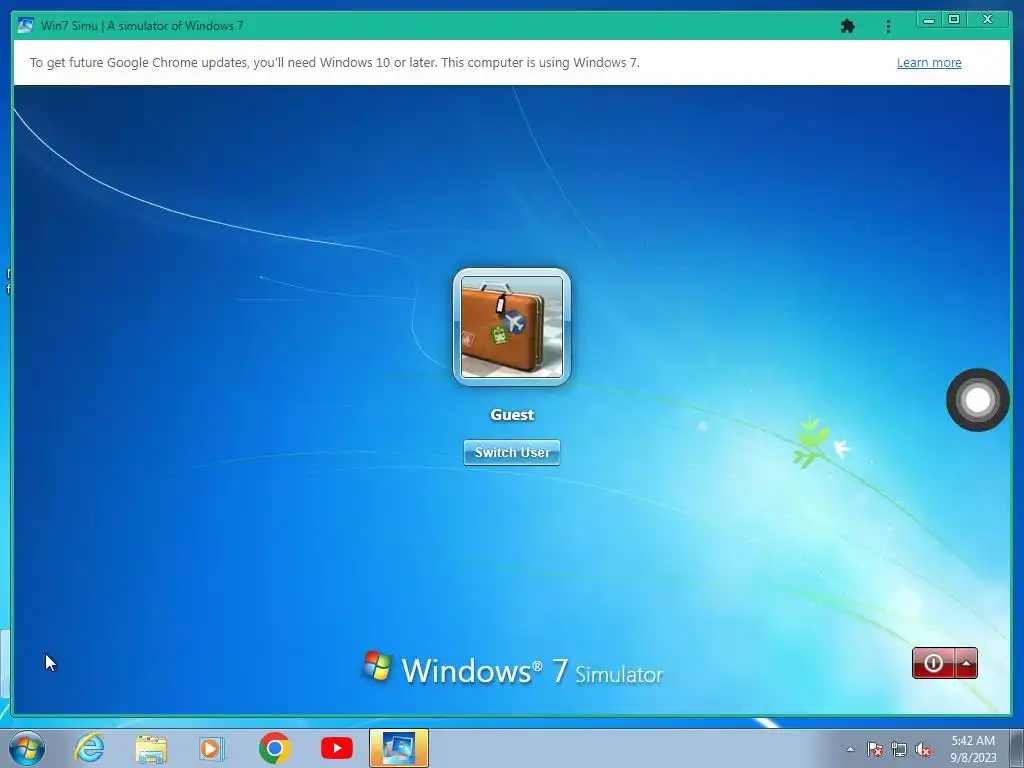Open the Learn more link
The width and height of the screenshot is (1024, 768).
tap(929, 63)
